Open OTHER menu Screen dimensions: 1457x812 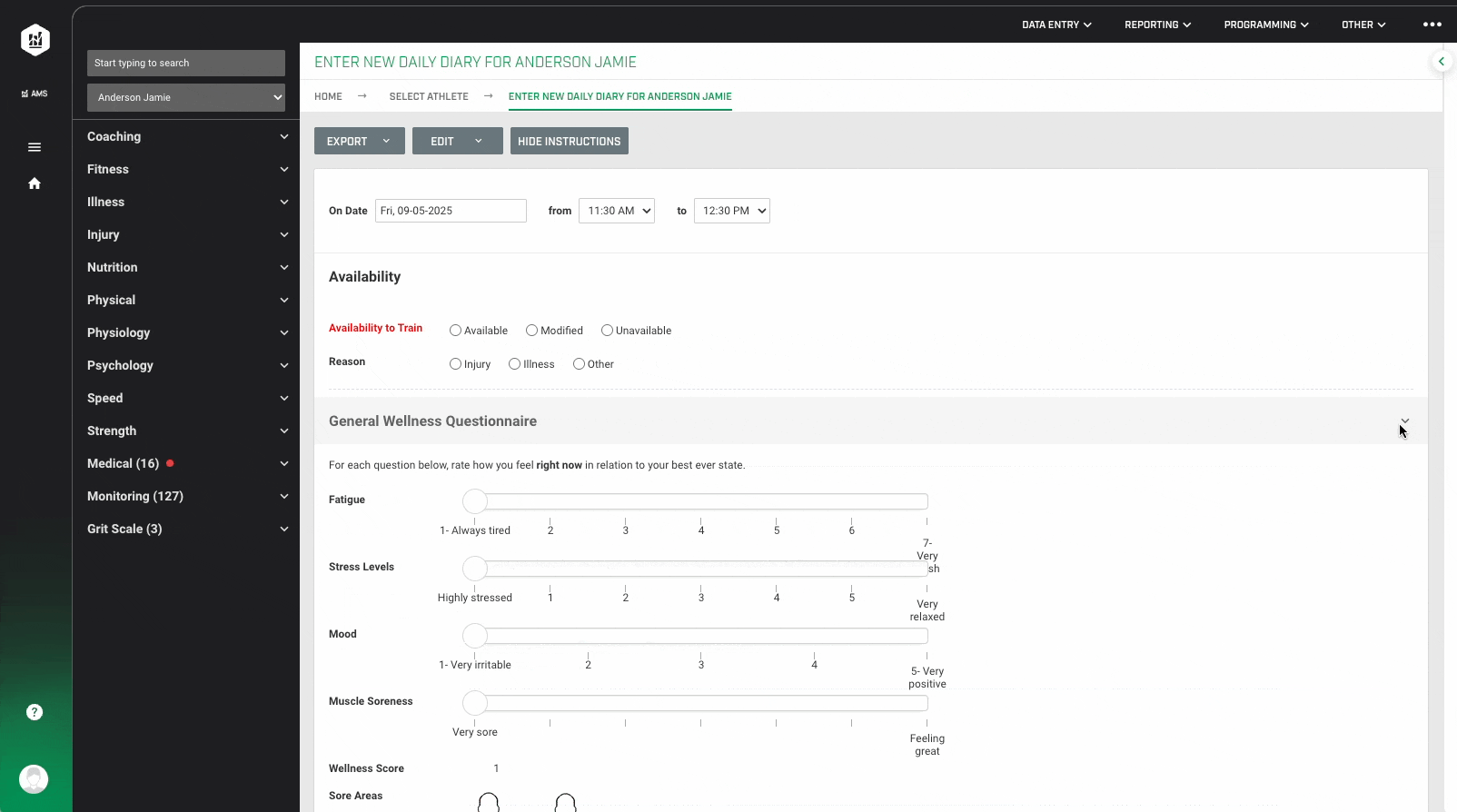click(x=1363, y=25)
